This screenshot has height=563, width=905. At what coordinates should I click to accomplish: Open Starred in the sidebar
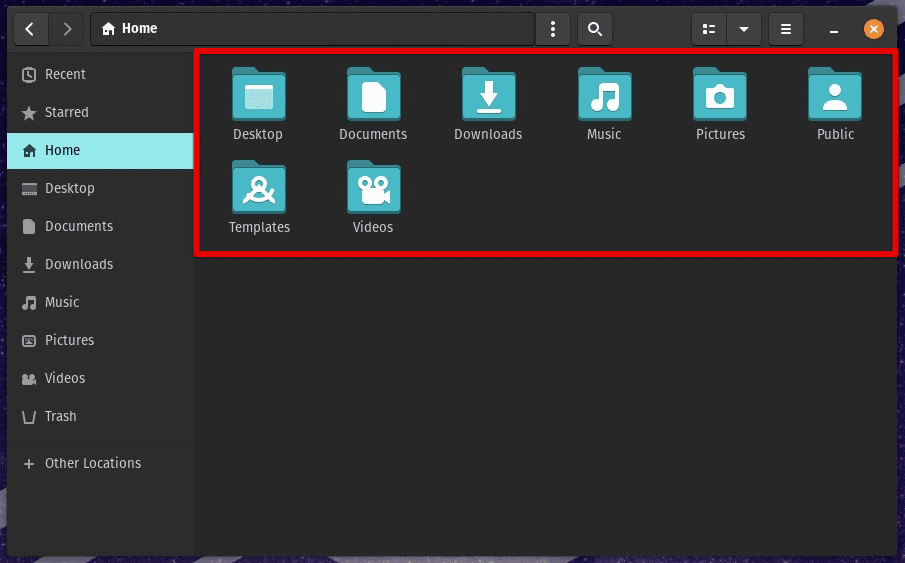point(100,113)
